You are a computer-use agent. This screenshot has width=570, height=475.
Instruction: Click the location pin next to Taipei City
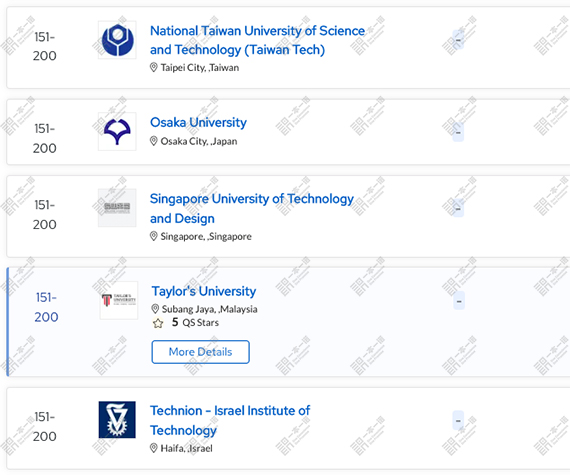(x=154, y=67)
